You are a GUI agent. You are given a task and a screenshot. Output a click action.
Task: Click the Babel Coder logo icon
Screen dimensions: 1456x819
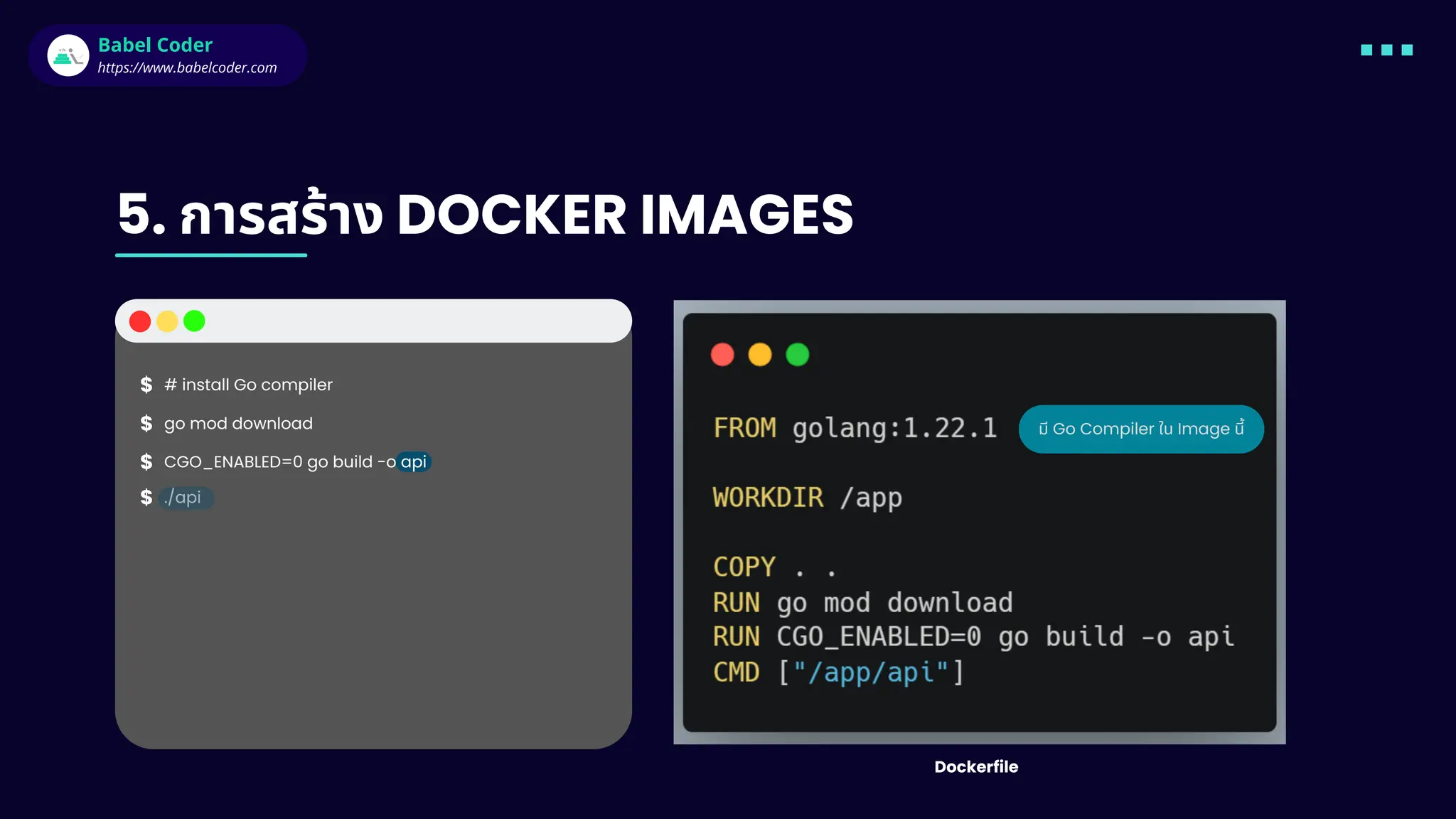(68, 55)
